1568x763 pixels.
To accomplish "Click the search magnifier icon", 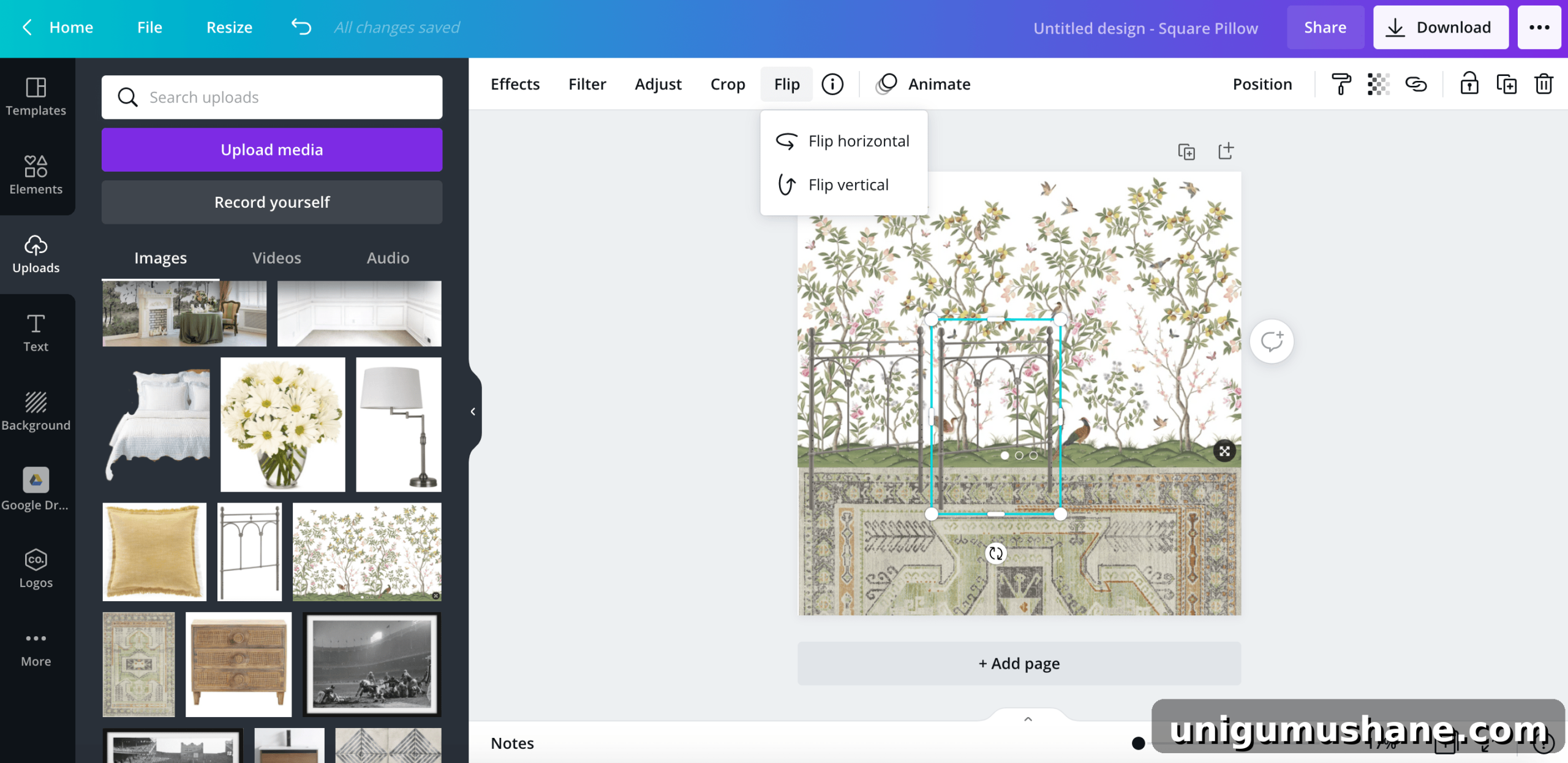I will (x=127, y=97).
